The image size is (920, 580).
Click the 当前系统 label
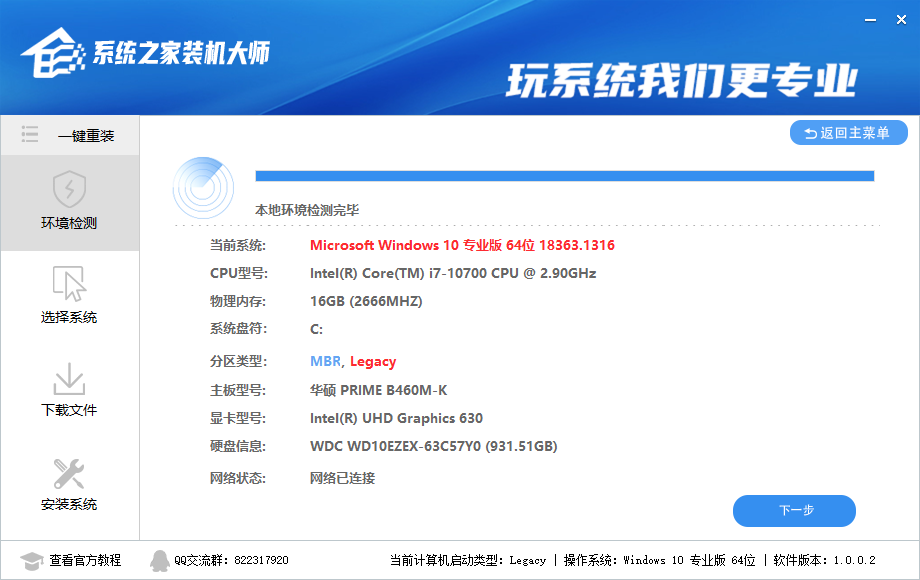point(238,245)
